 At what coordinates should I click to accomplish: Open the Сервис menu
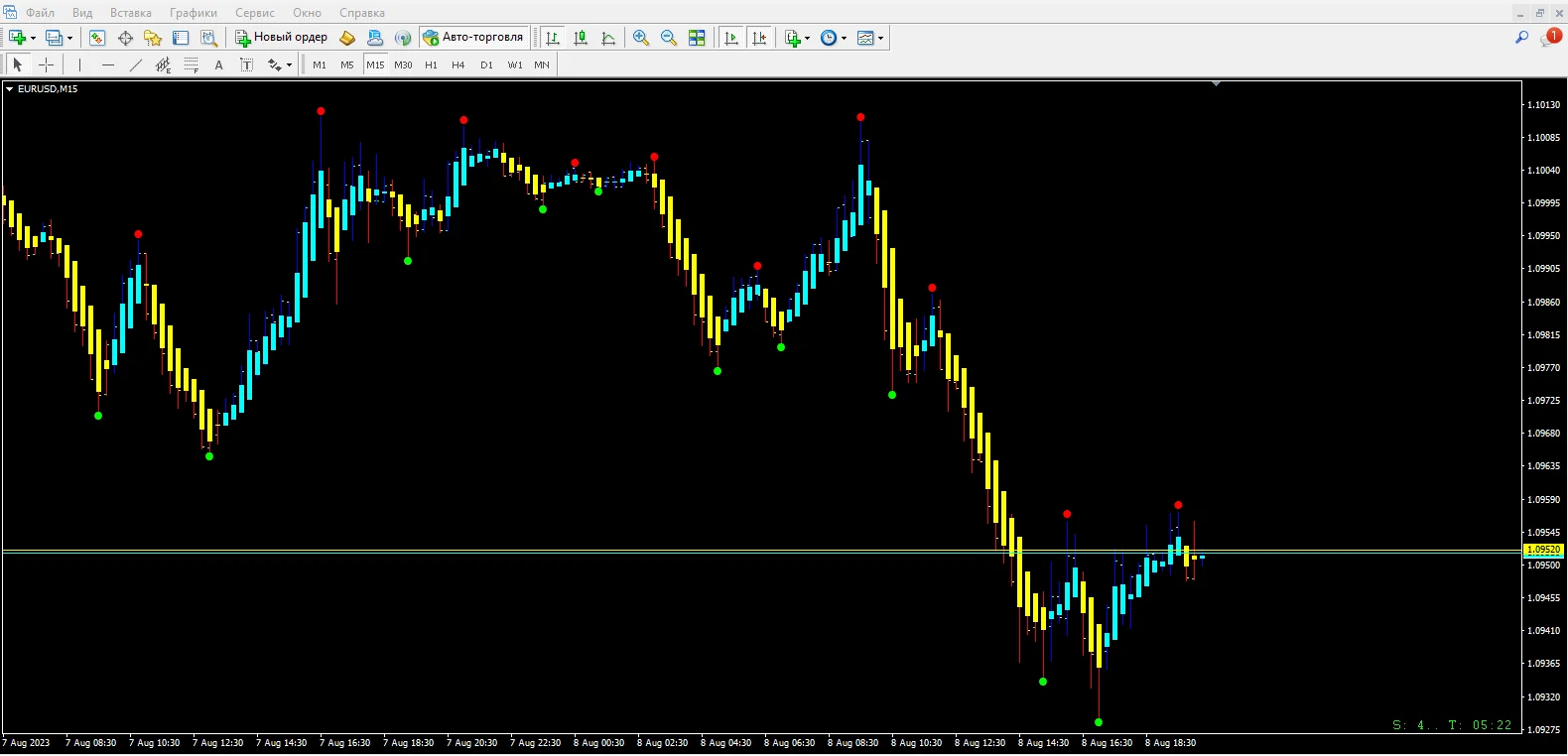(x=255, y=13)
